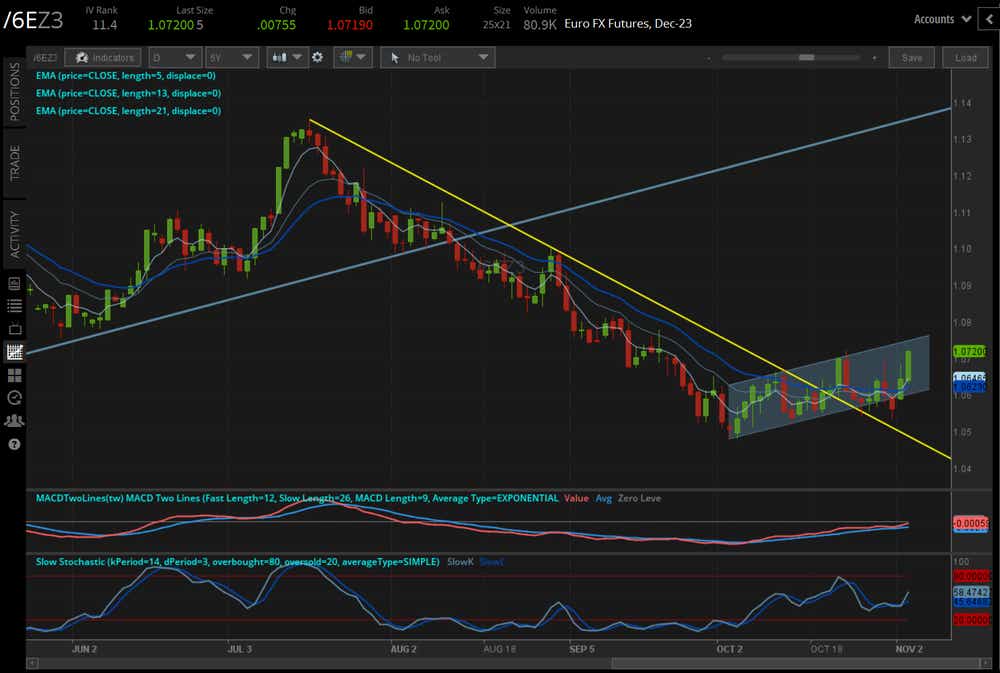
Task: Click the OCT 2 date axis label
Action: pos(730,649)
